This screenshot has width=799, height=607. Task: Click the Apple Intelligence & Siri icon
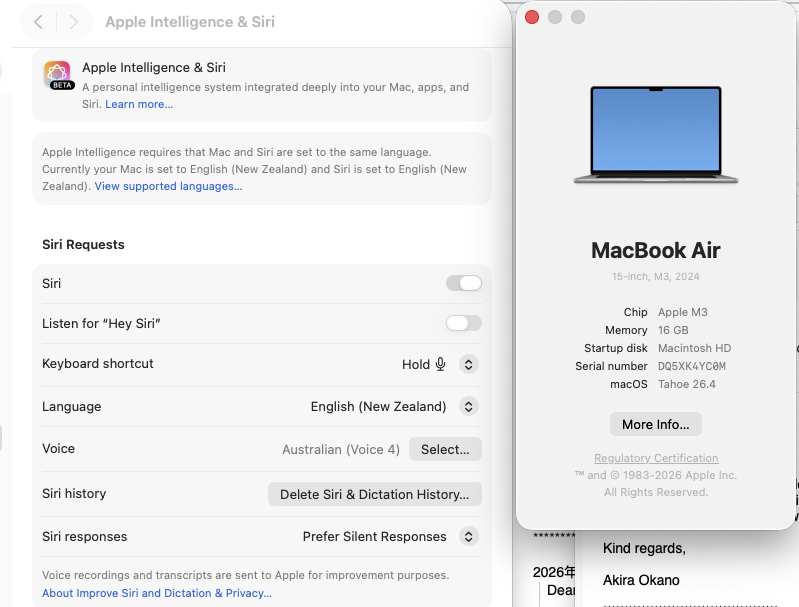coord(58,76)
